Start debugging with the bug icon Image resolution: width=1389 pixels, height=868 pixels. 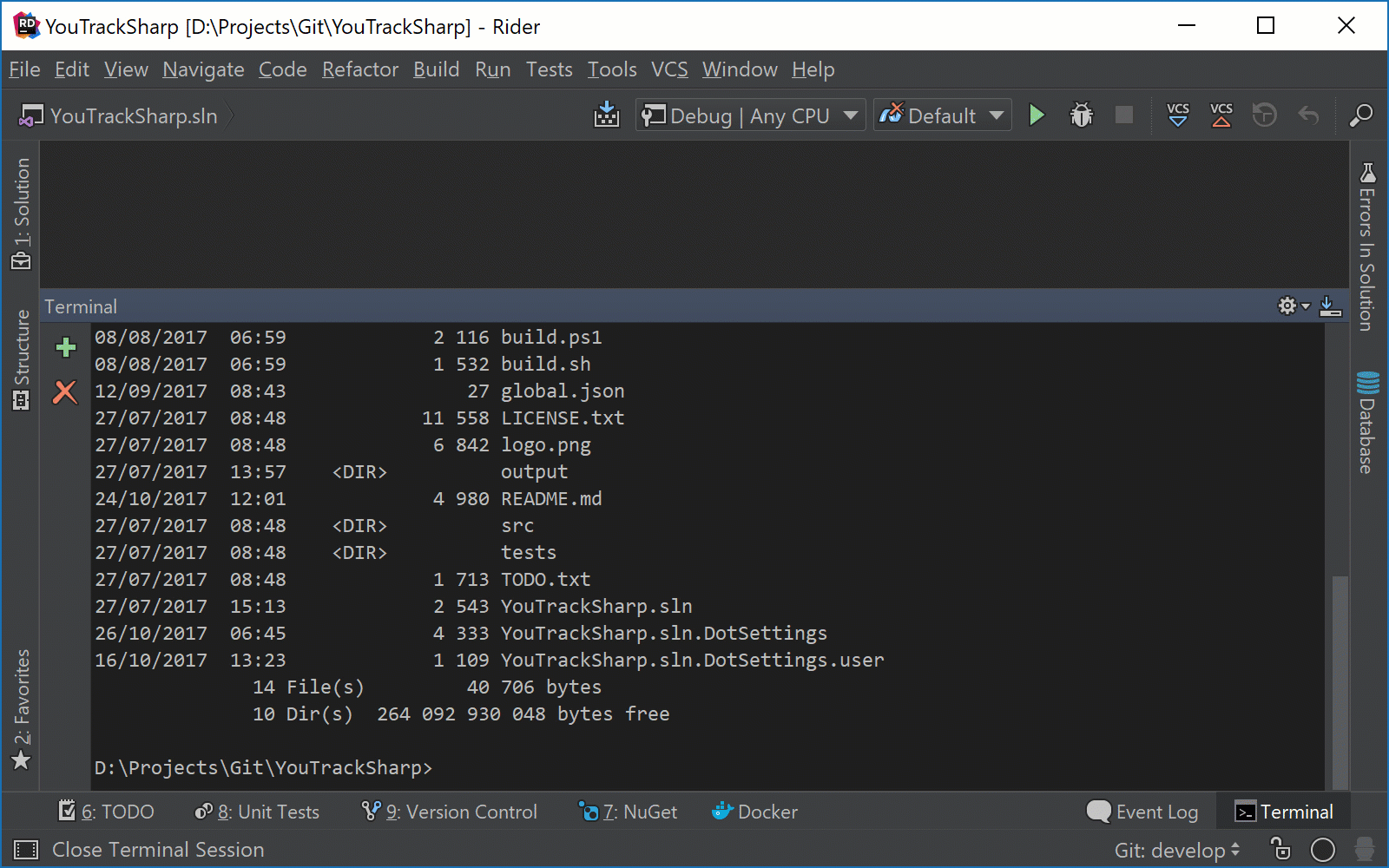(x=1081, y=115)
